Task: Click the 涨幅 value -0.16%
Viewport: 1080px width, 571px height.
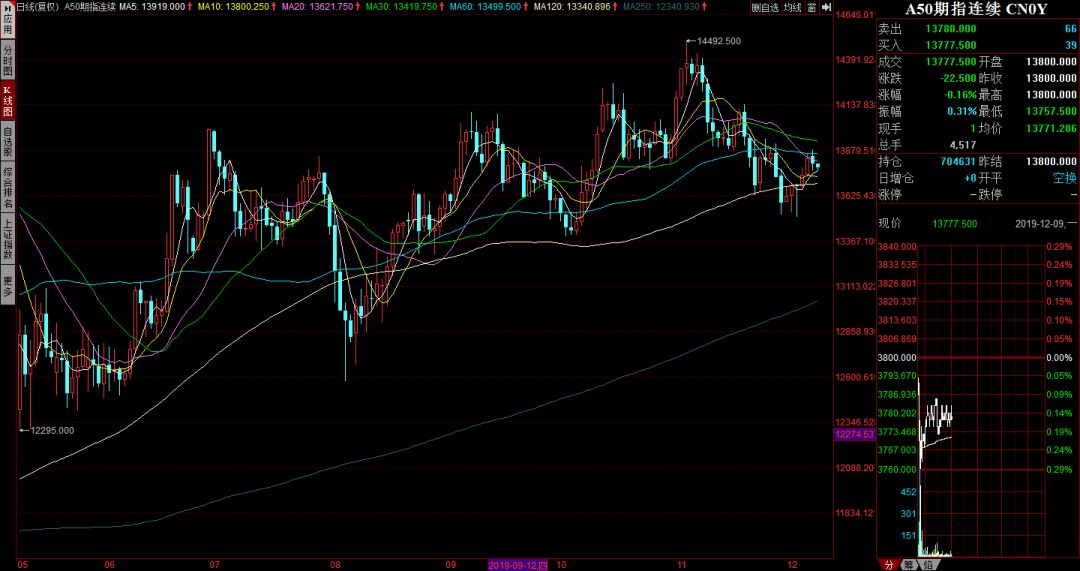Action: (x=960, y=95)
